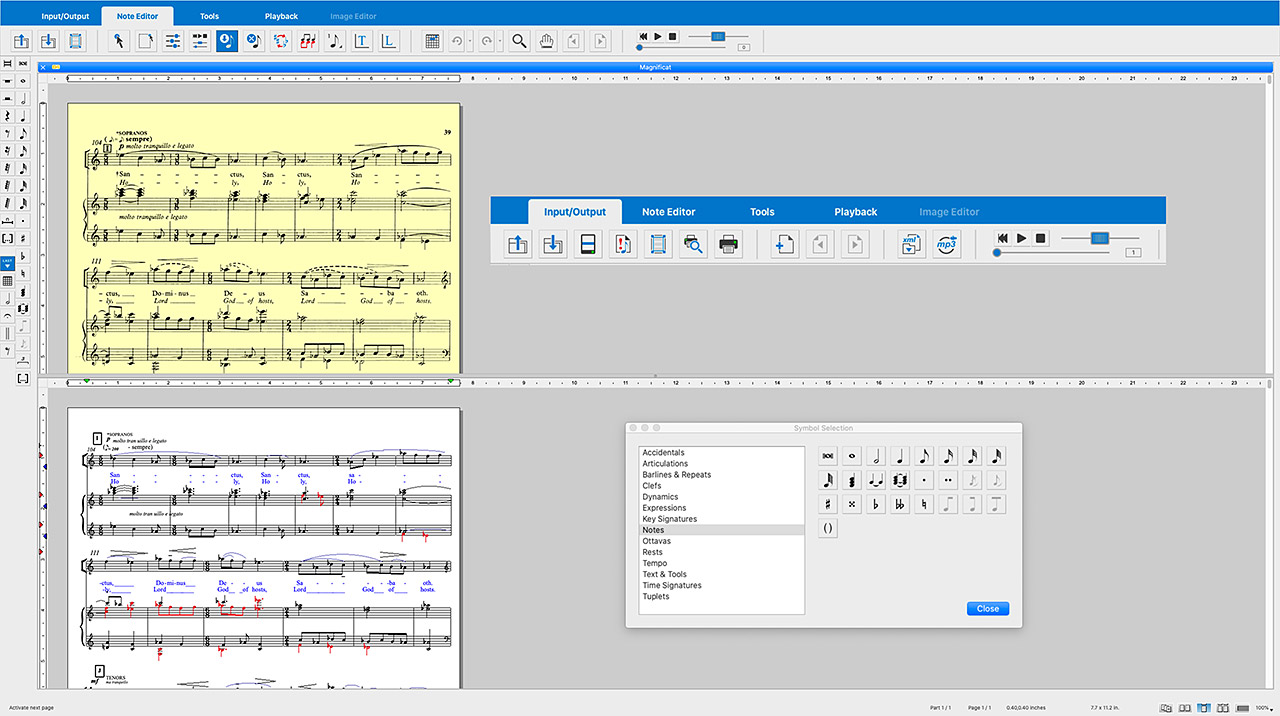
Task: Open the redo history dropdown arrow
Action: 499,42
